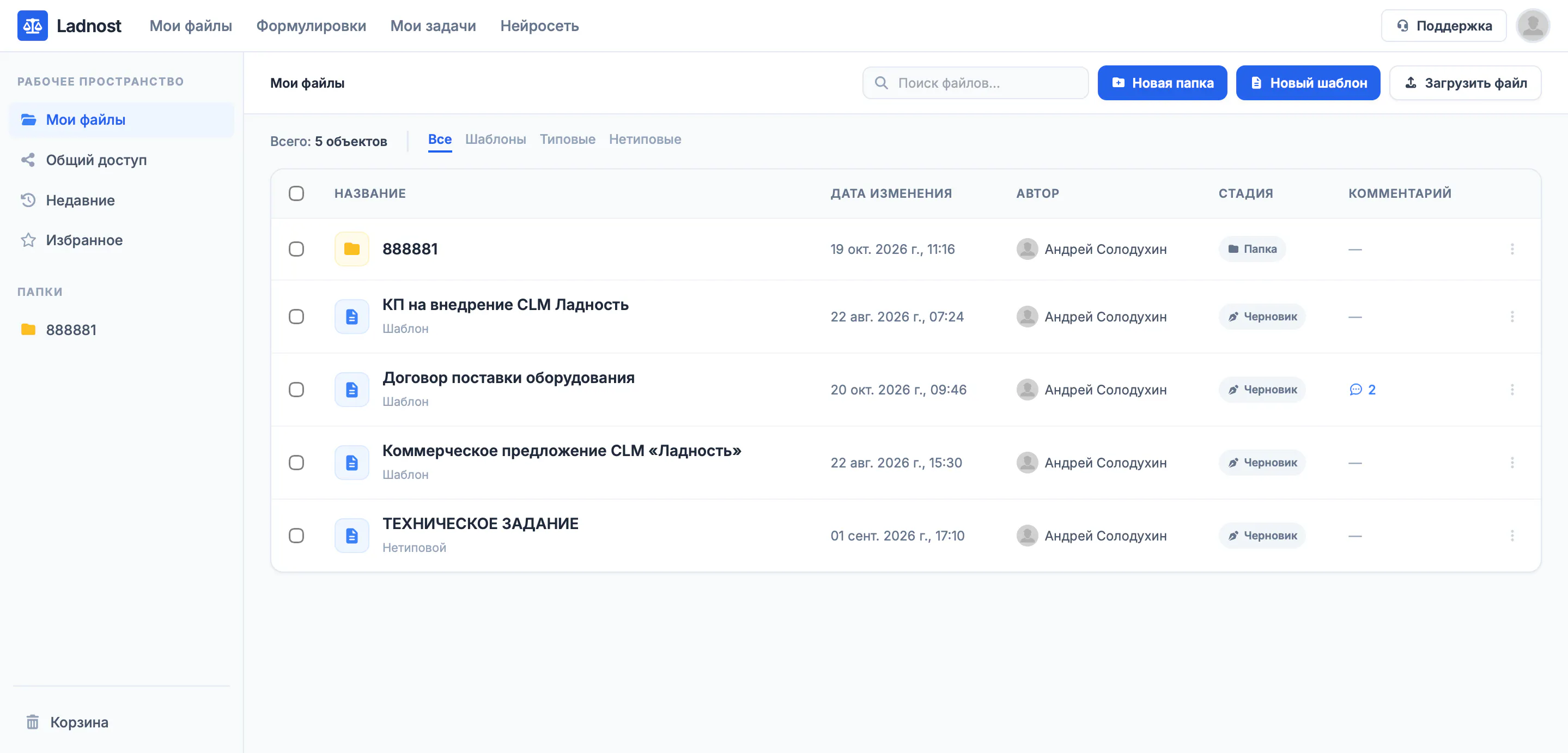Switch to the Типовые filter tab

pyautogui.click(x=567, y=139)
